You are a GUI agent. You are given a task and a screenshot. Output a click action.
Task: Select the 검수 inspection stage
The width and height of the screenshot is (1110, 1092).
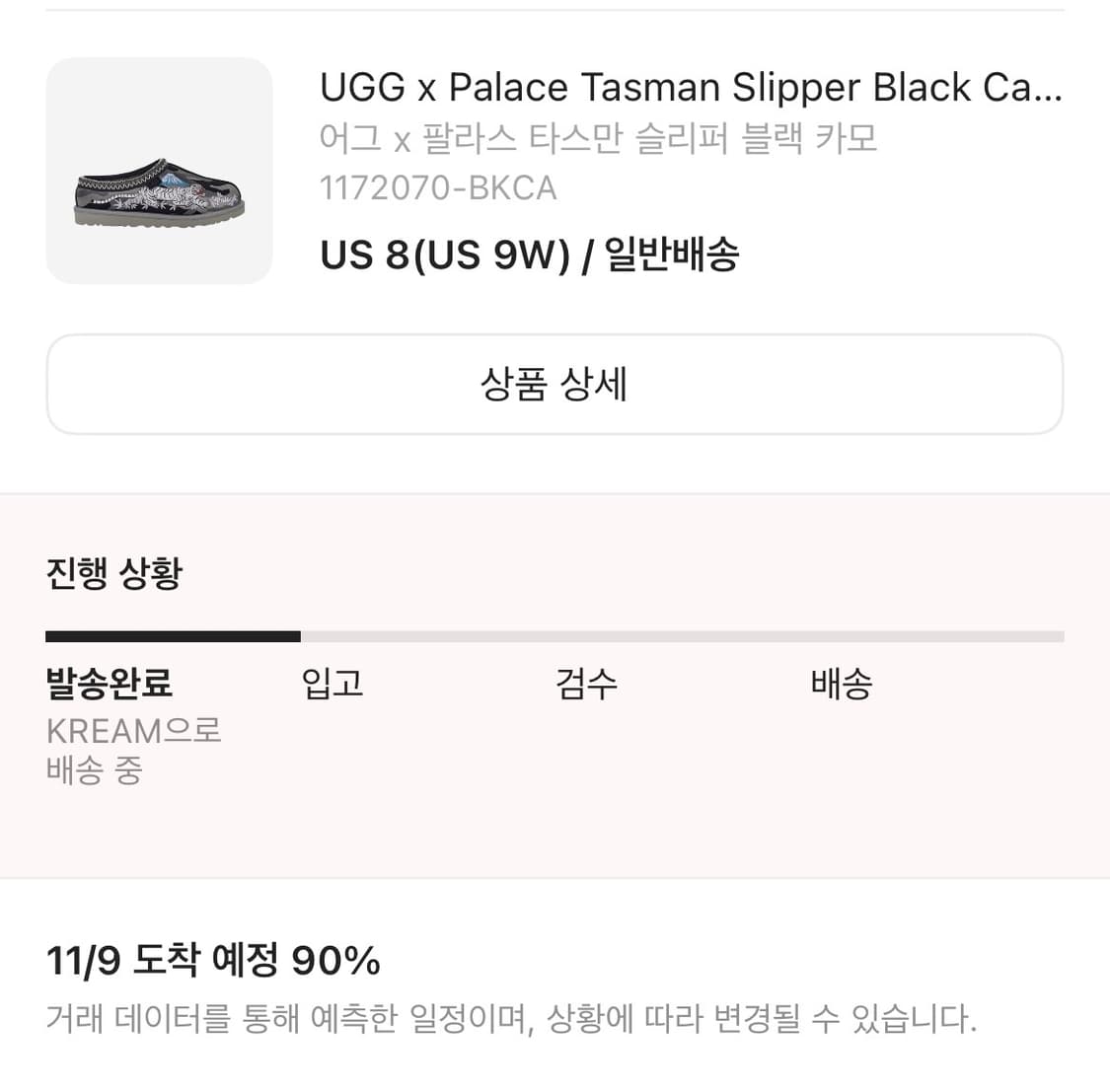(586, 684)
